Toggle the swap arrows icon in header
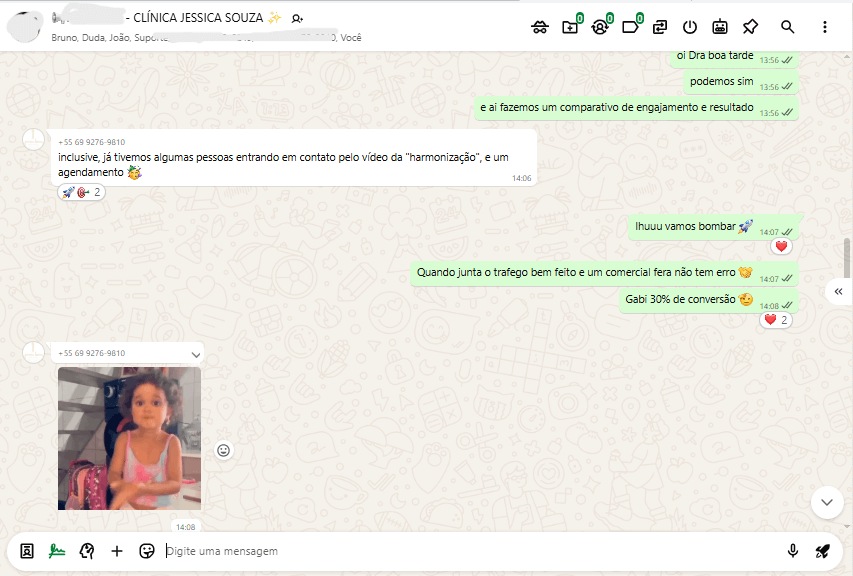 660,27
